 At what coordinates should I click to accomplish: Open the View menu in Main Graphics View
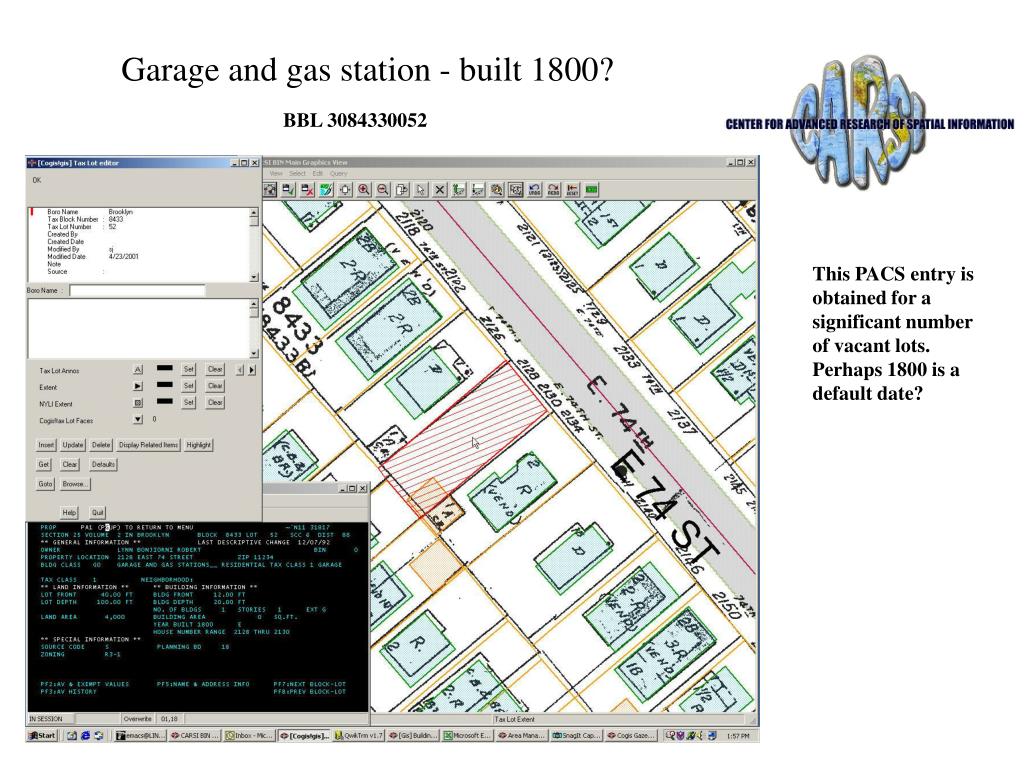point(276,174)
